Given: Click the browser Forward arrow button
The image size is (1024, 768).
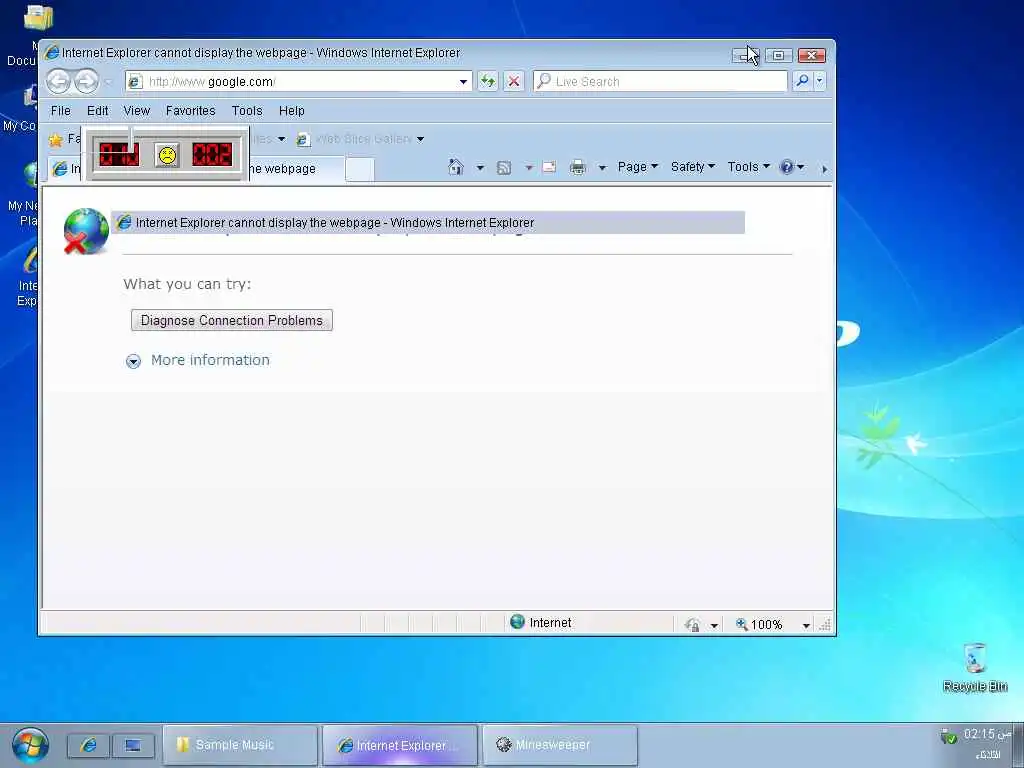Looking at the screenshot, I should (x=86, y=82).
